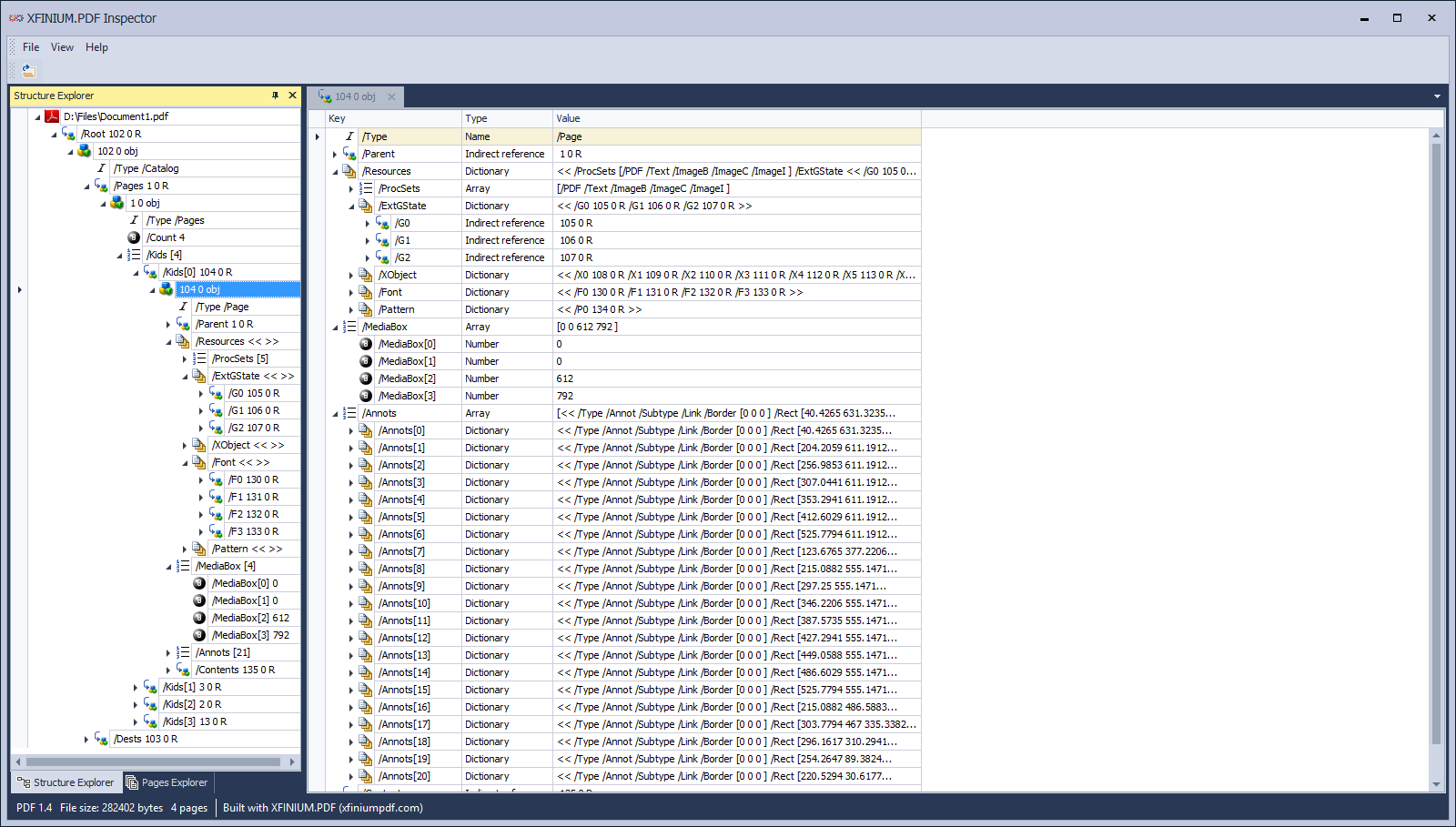Click the Value column header
This screenshot has height=827, width=1456.
(568, 118)
